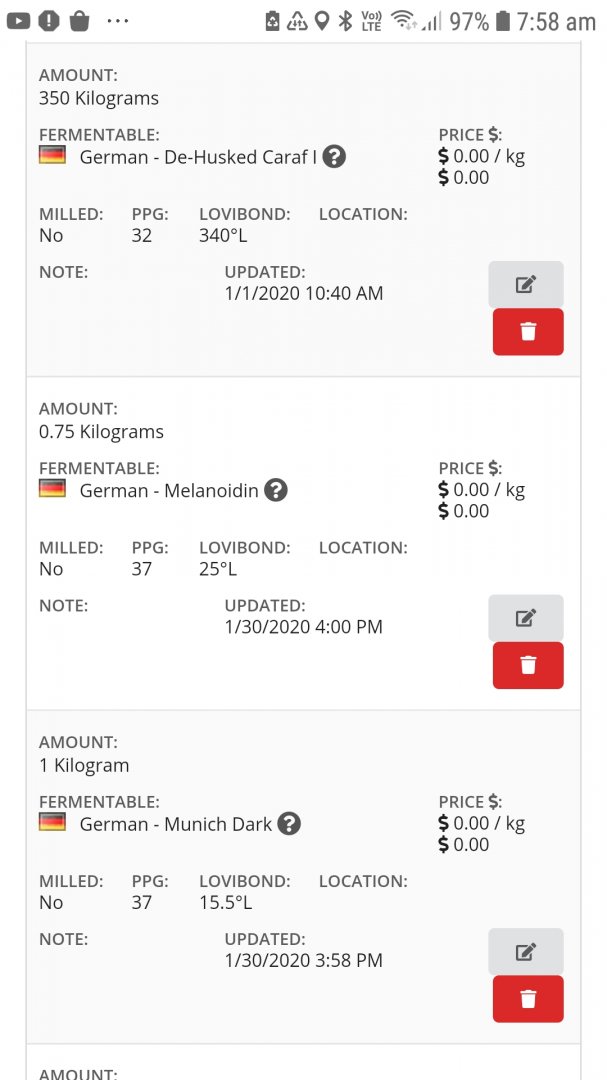Edit the Munich Dark entry

(x=526, y=951)
